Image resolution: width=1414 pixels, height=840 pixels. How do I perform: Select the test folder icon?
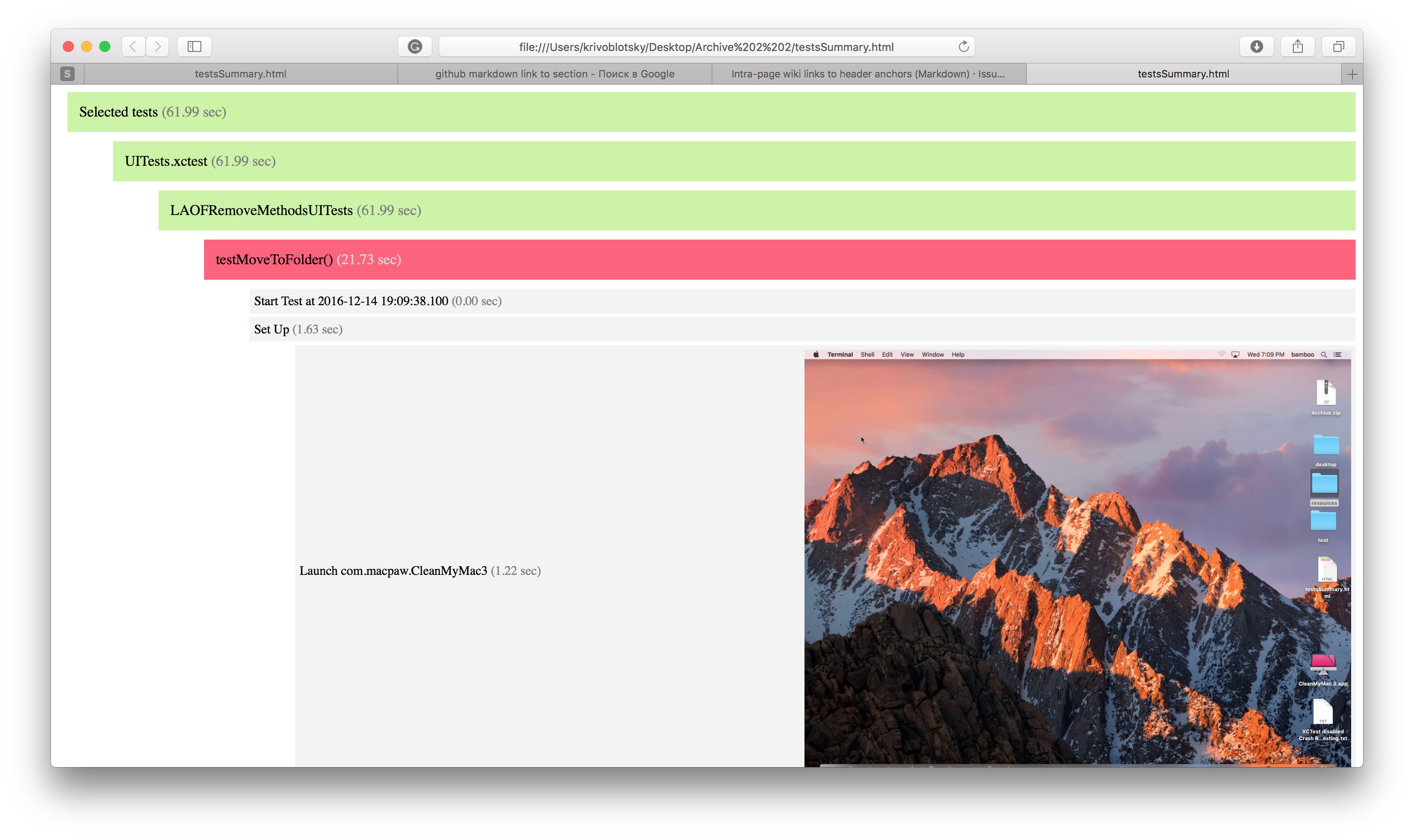1323,526
